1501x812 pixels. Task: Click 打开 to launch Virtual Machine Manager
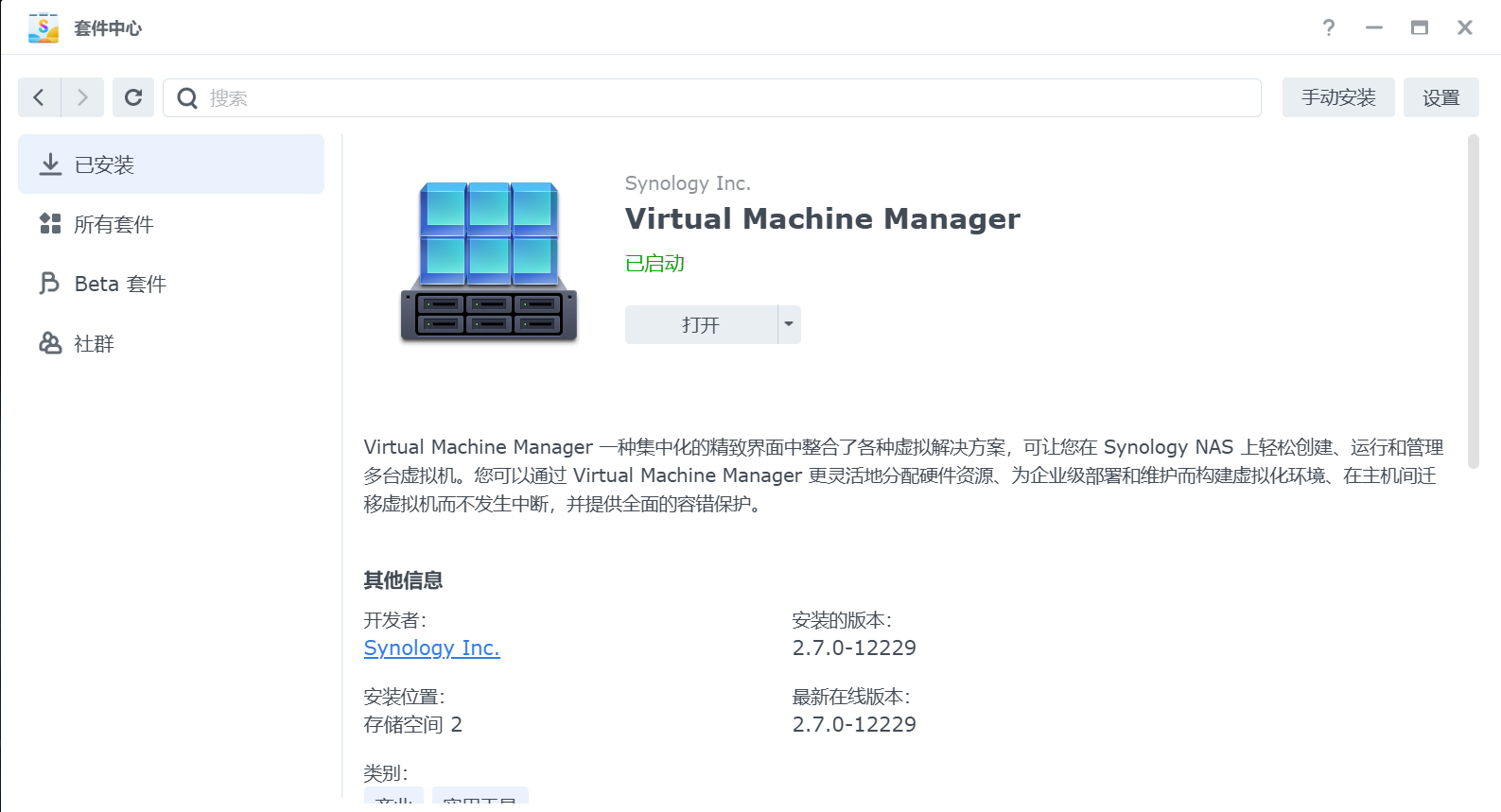tap(701, 324)
